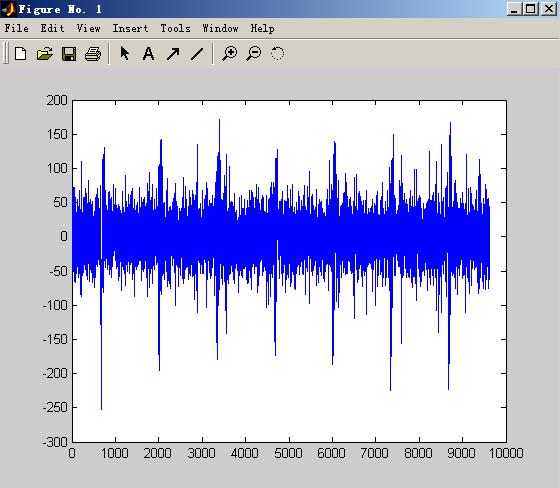Expand the View menu

pyautogui.click(x=88, y=28)
